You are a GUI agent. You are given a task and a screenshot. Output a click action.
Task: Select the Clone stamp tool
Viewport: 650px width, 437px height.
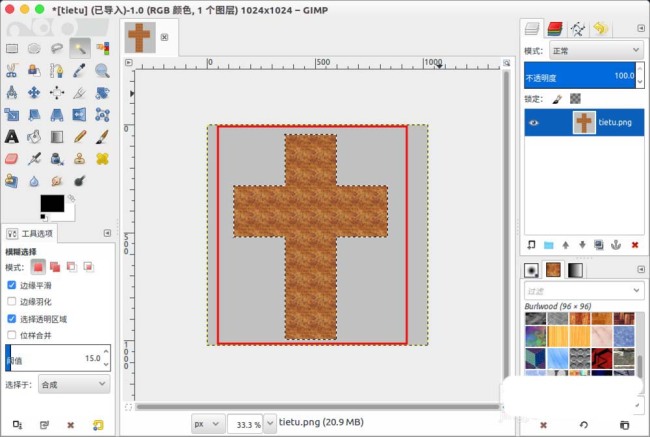(79, 159)
